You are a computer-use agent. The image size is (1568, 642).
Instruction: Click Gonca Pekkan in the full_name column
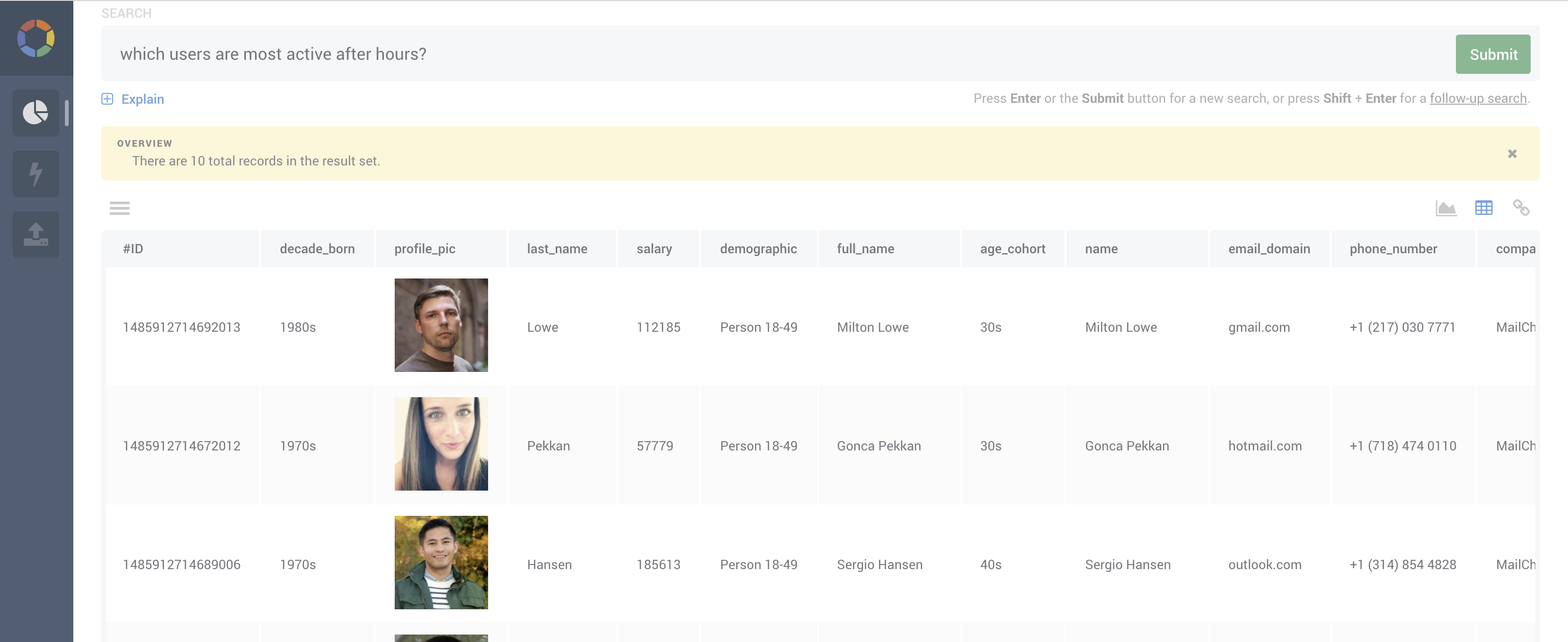coord(879,446)
